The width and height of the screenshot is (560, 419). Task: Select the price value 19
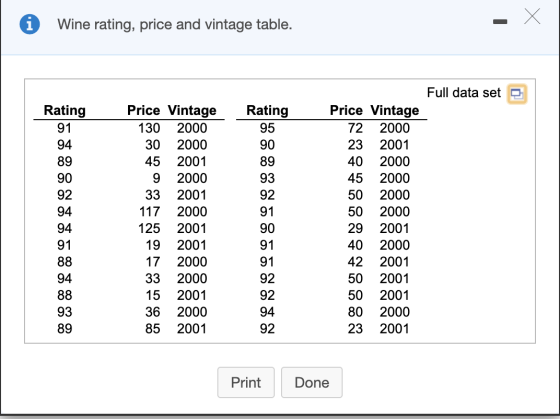152,245
